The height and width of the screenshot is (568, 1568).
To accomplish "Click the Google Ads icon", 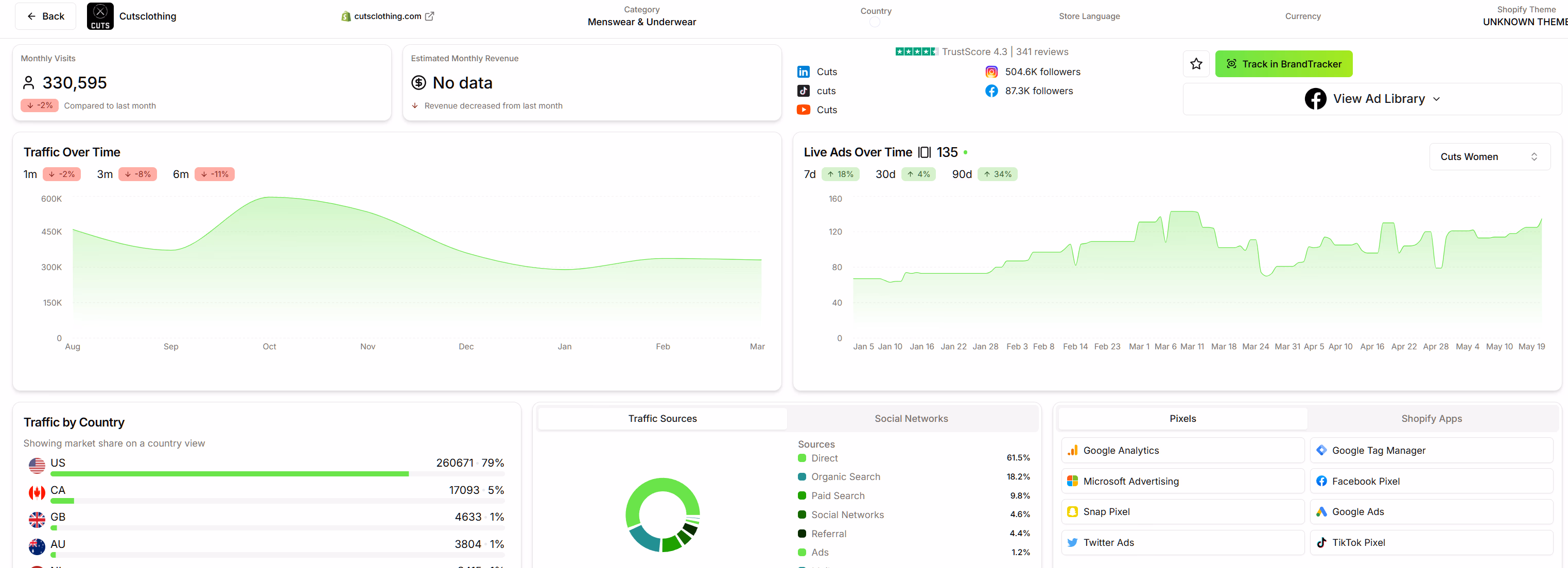I will [1321, 512].
